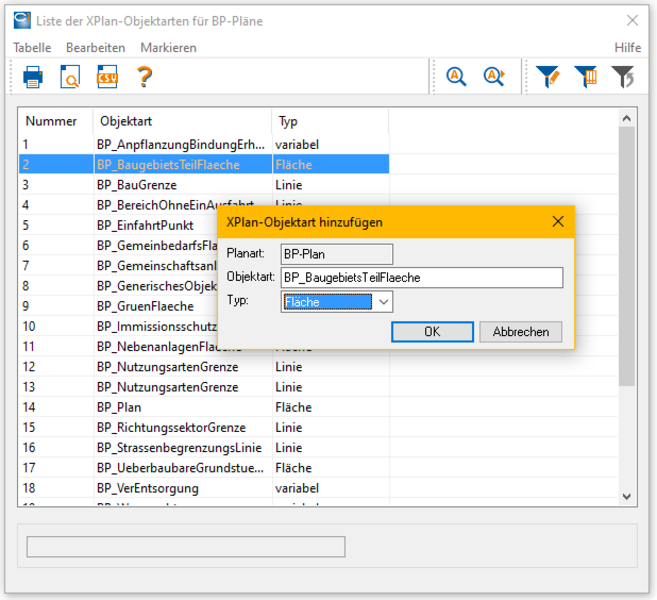Open the edit filter funnel icon
Screen dimensions: 657x600
pyautogui.click(x=548, y=77)
